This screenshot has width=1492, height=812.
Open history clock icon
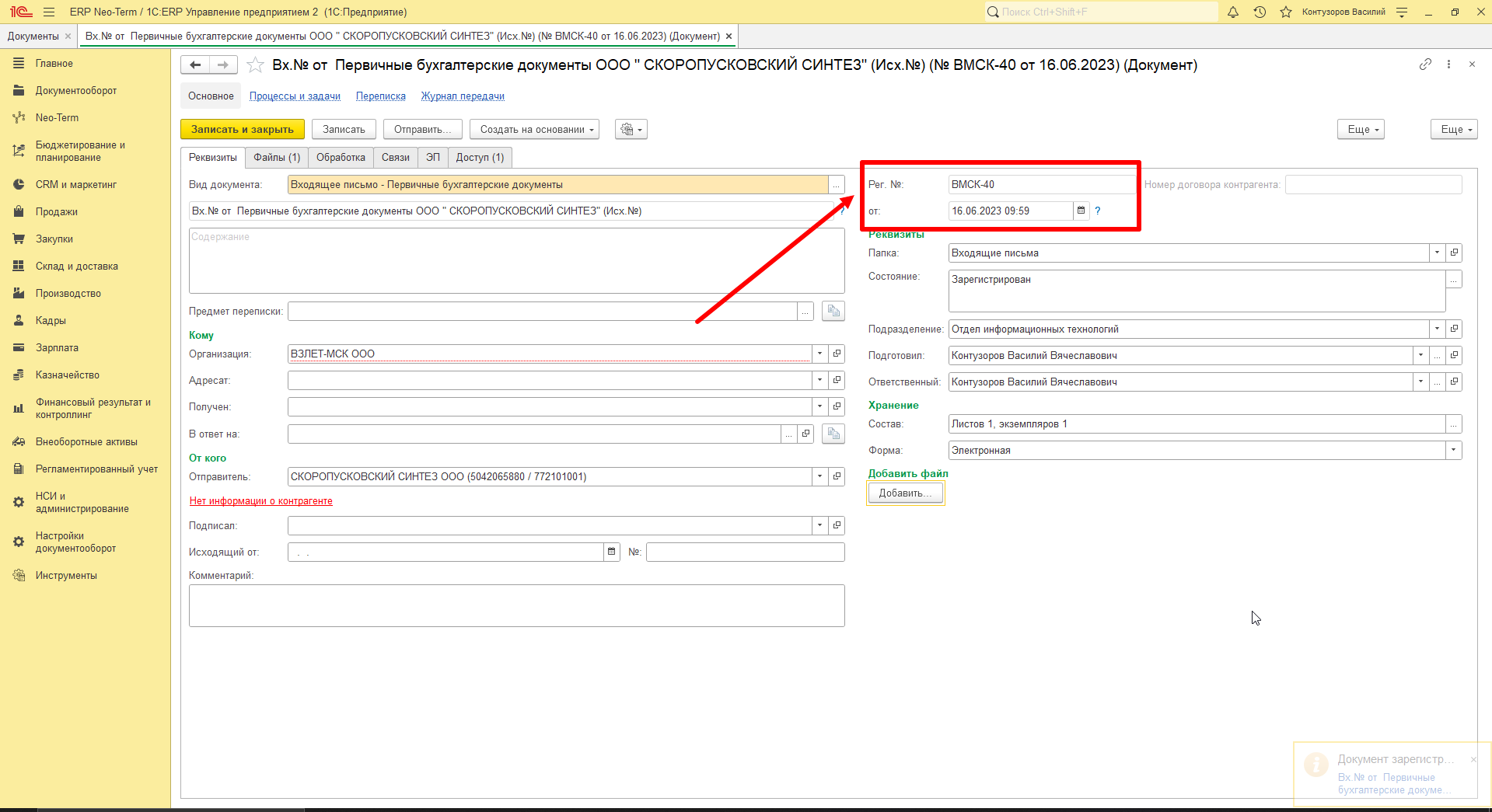(1260, 12)
